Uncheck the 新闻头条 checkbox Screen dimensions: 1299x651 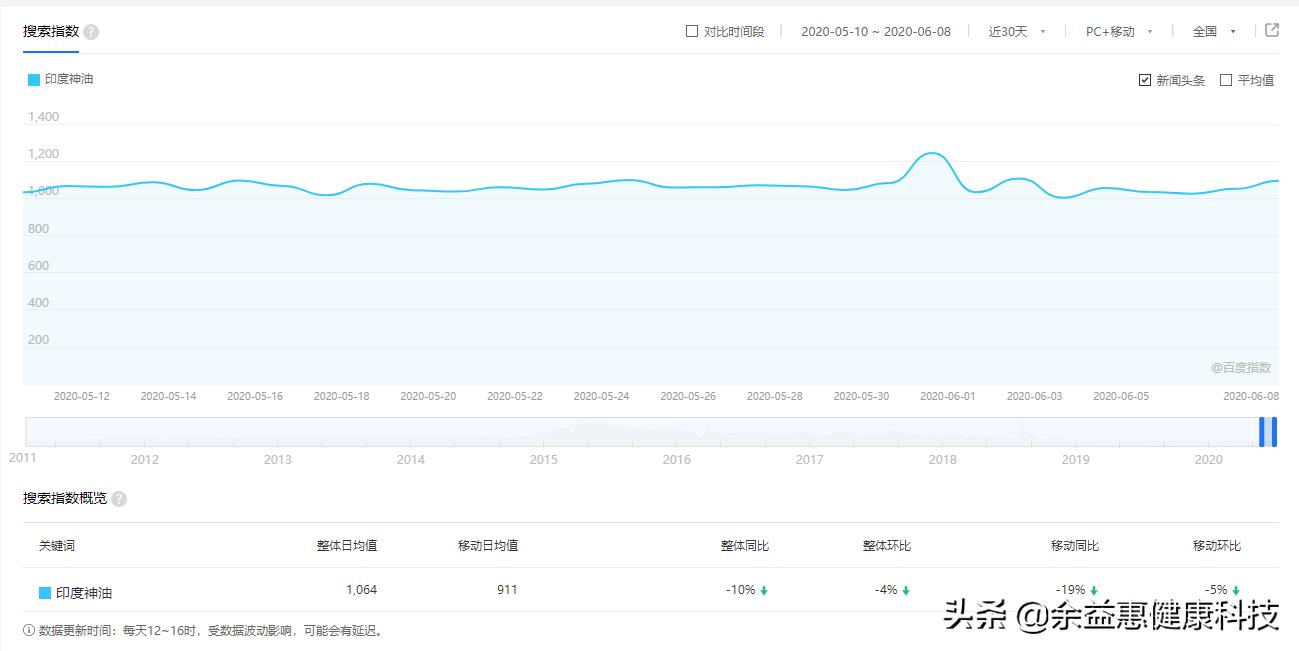coord(1145,79)
